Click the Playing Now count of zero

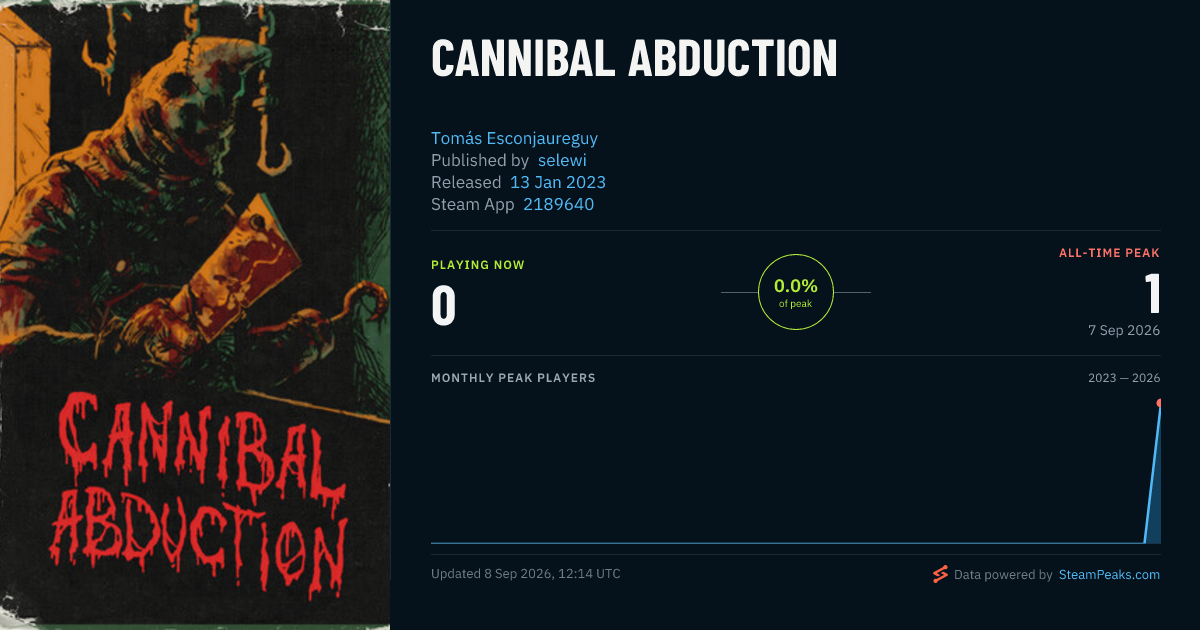(443, 306)
